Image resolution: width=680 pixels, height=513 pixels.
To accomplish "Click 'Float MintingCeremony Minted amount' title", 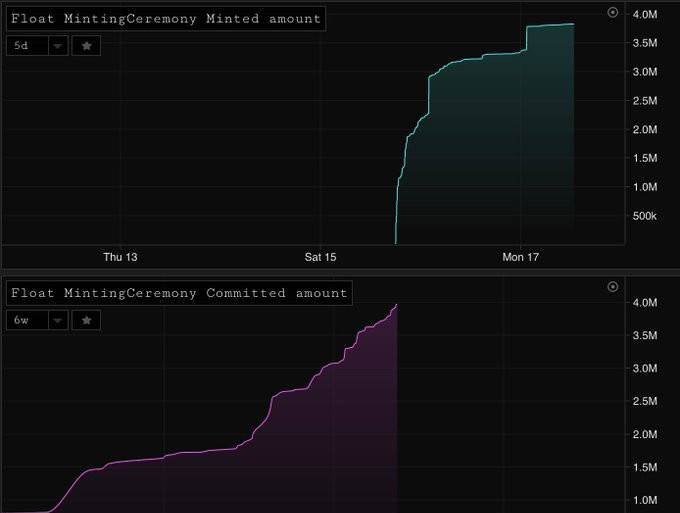I will (166, 19).
